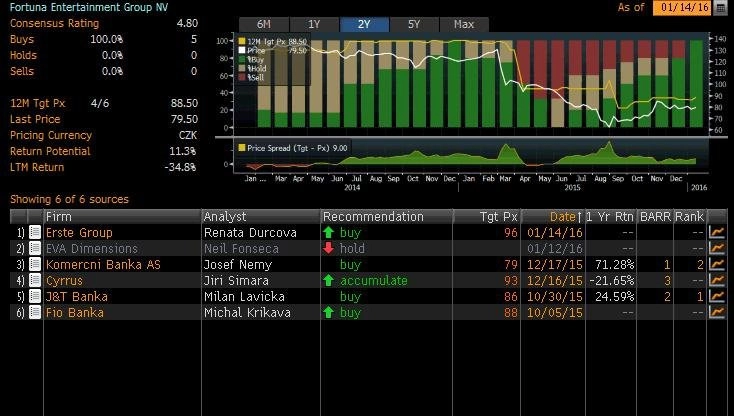
Task: Click target price 96 for Erste Group
Action: (511, 233)
